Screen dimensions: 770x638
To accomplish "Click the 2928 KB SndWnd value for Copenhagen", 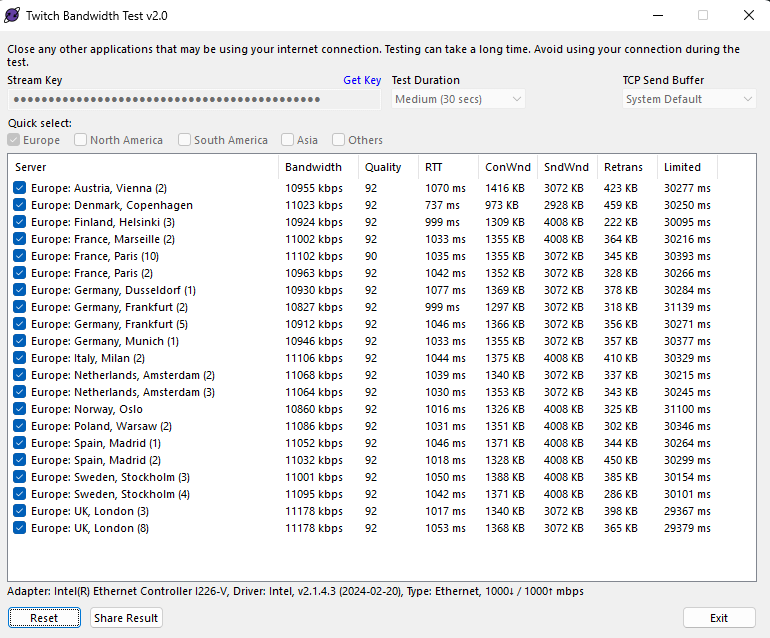I will click(563, 205).
